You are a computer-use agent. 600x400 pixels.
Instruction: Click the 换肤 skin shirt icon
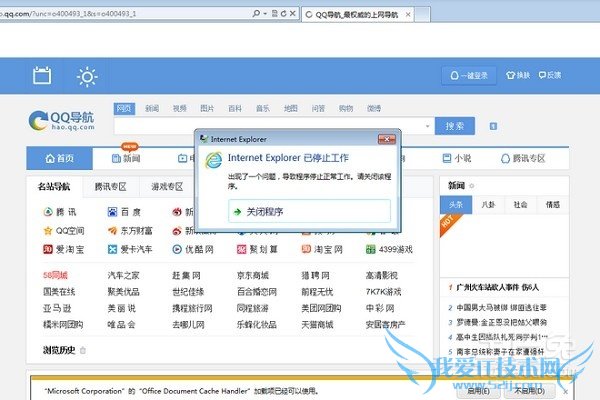click(510, 75)
